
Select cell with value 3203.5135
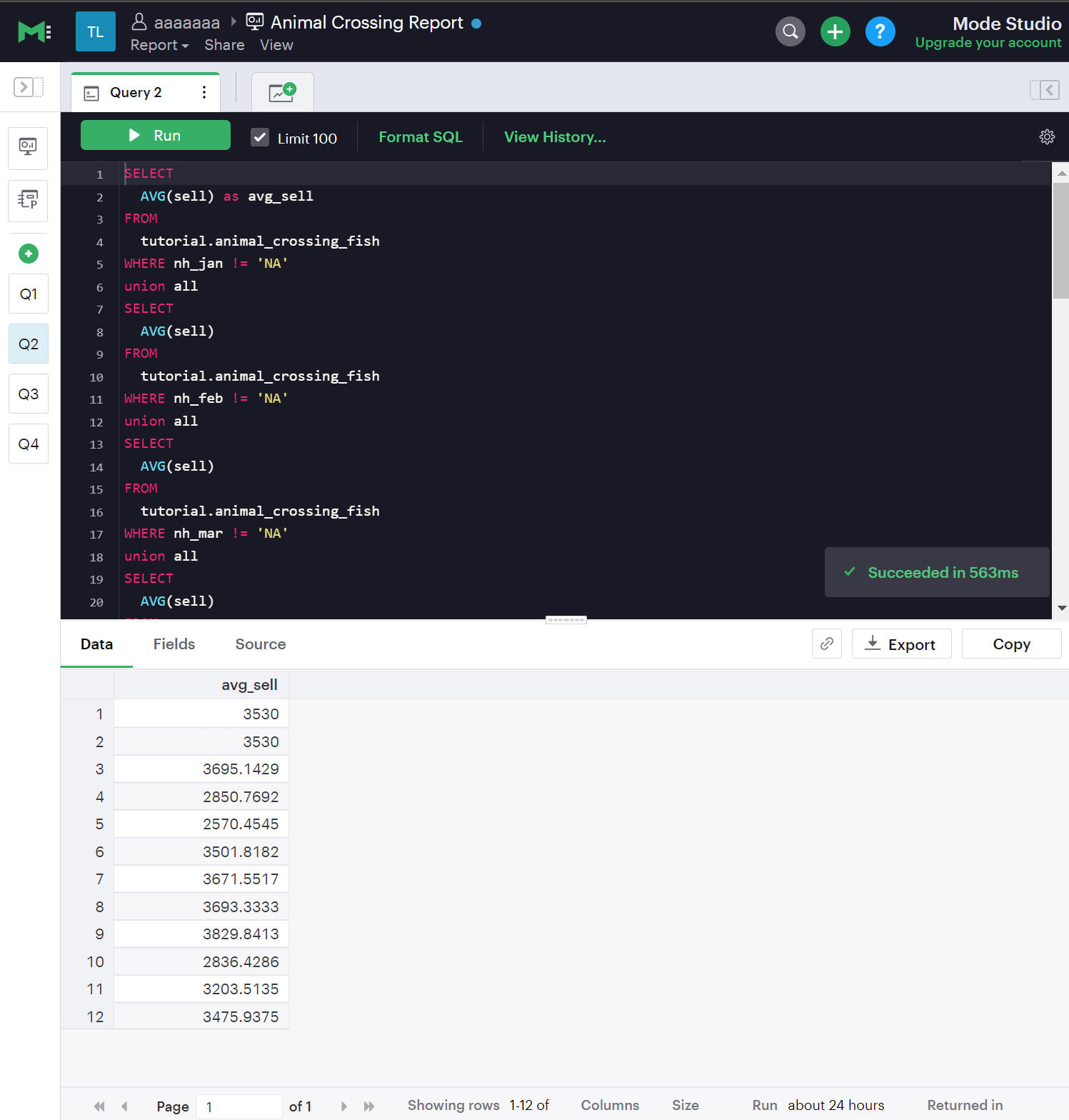[x=201, y=989]
